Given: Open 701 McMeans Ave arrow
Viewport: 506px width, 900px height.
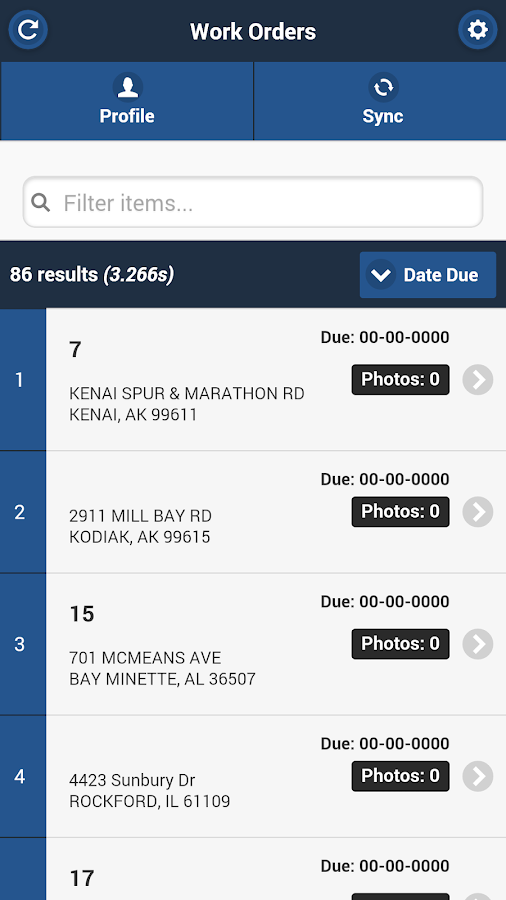Looking at the screenshot, I should (x=477, y=644).
